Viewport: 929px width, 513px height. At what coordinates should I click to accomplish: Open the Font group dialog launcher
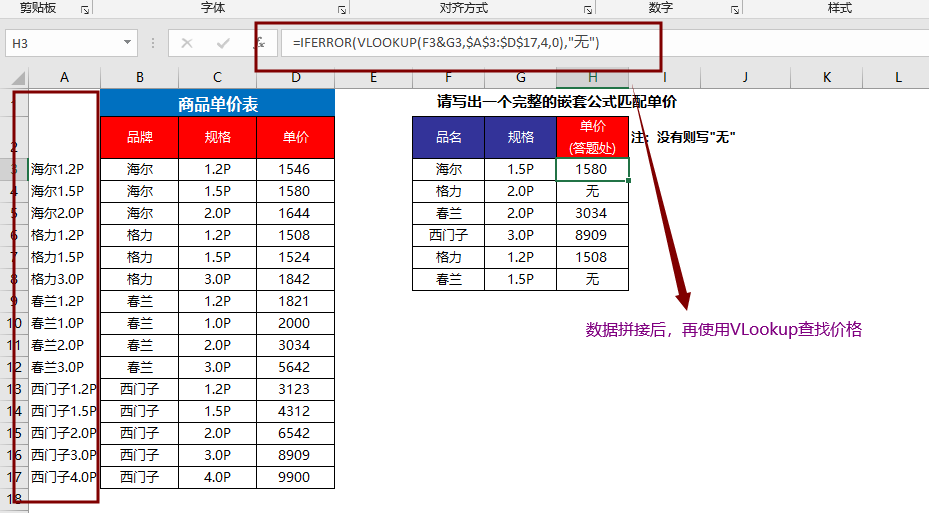pos(342,9)
